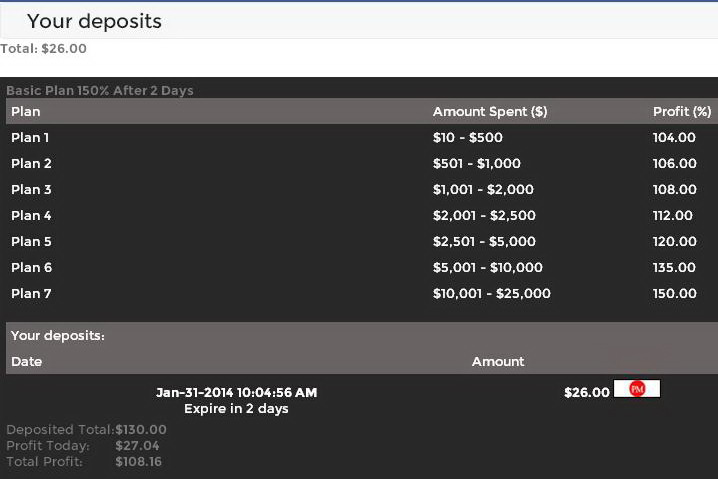Select the Plan 2 row label

tap(31, 164)
